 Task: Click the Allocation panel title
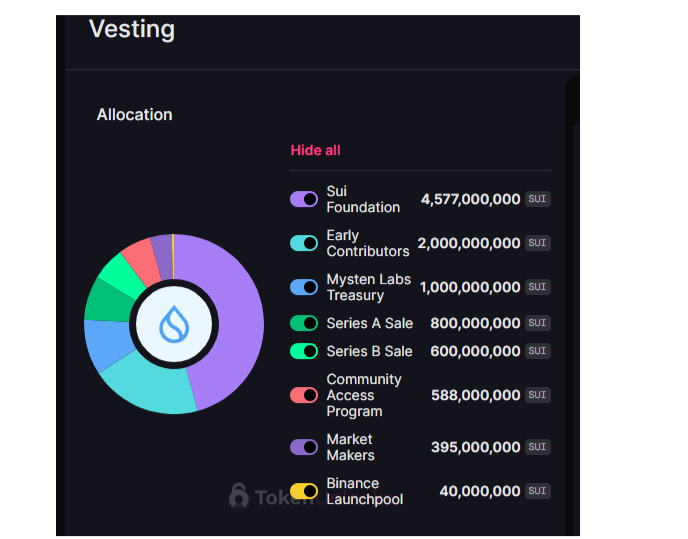[x=134, y=115]
